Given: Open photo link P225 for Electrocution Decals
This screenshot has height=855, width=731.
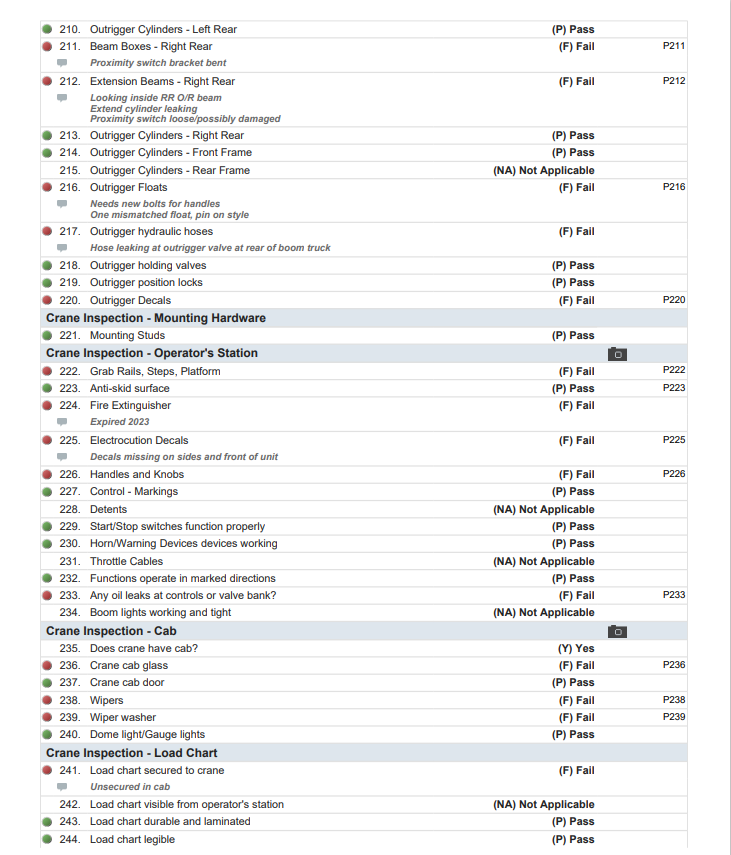Looking at the screenshot, I should [673, 440].
